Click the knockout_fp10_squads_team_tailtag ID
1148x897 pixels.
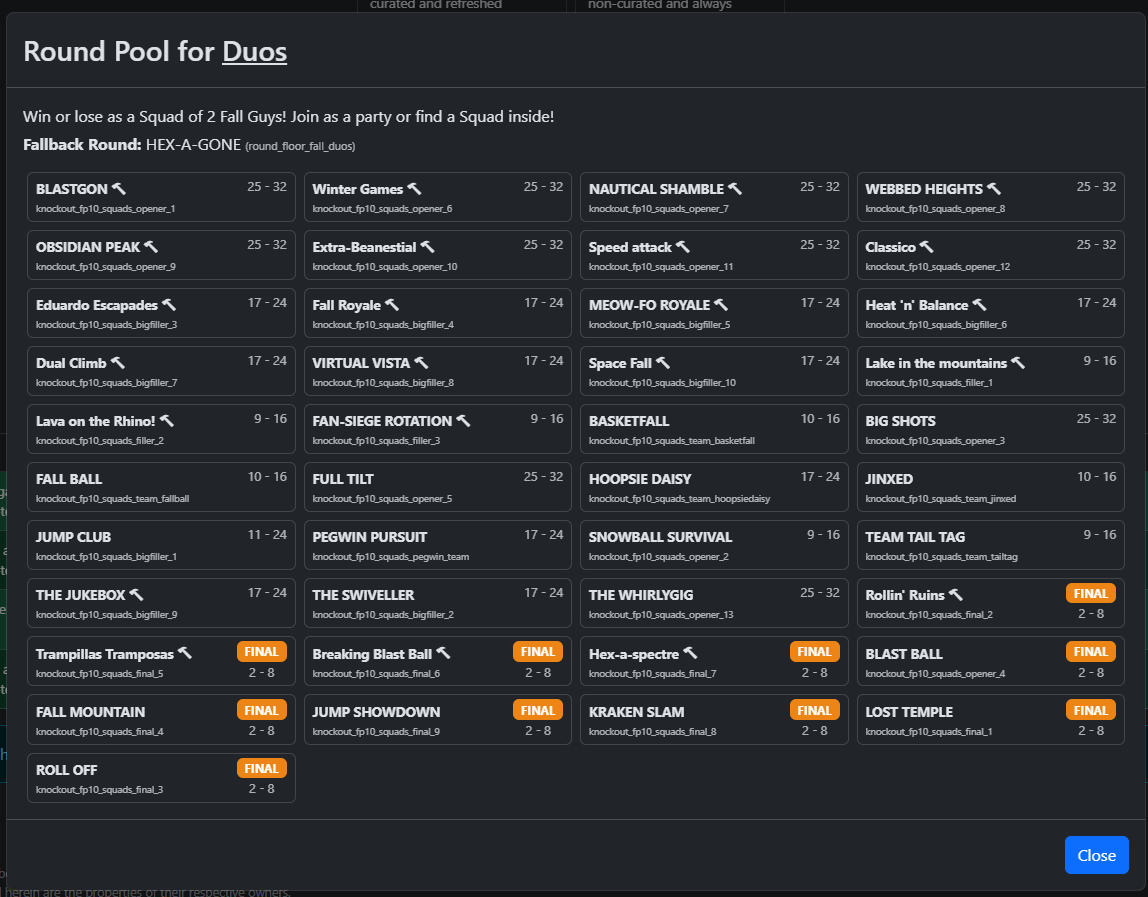pyautogui.click(x=941, y=557)
